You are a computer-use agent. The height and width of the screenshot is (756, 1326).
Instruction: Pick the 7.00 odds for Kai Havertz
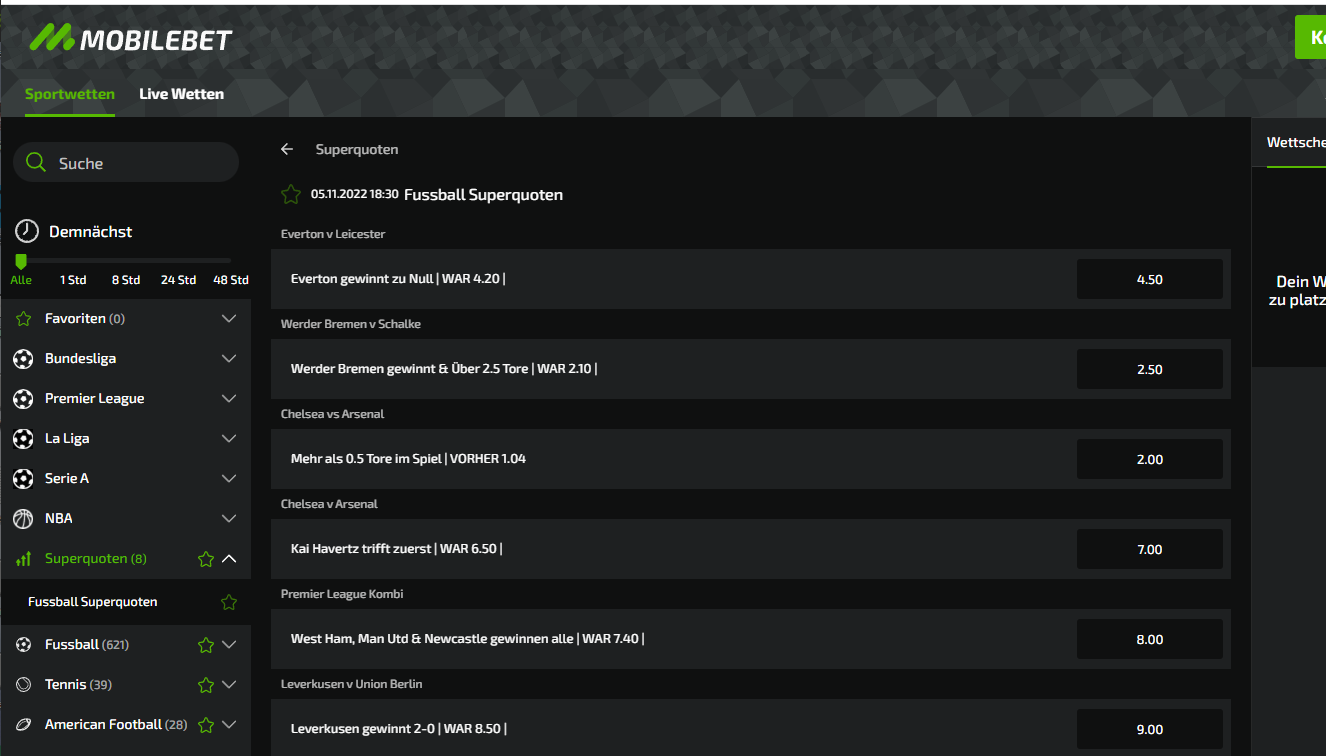(x=1149, y=549)
